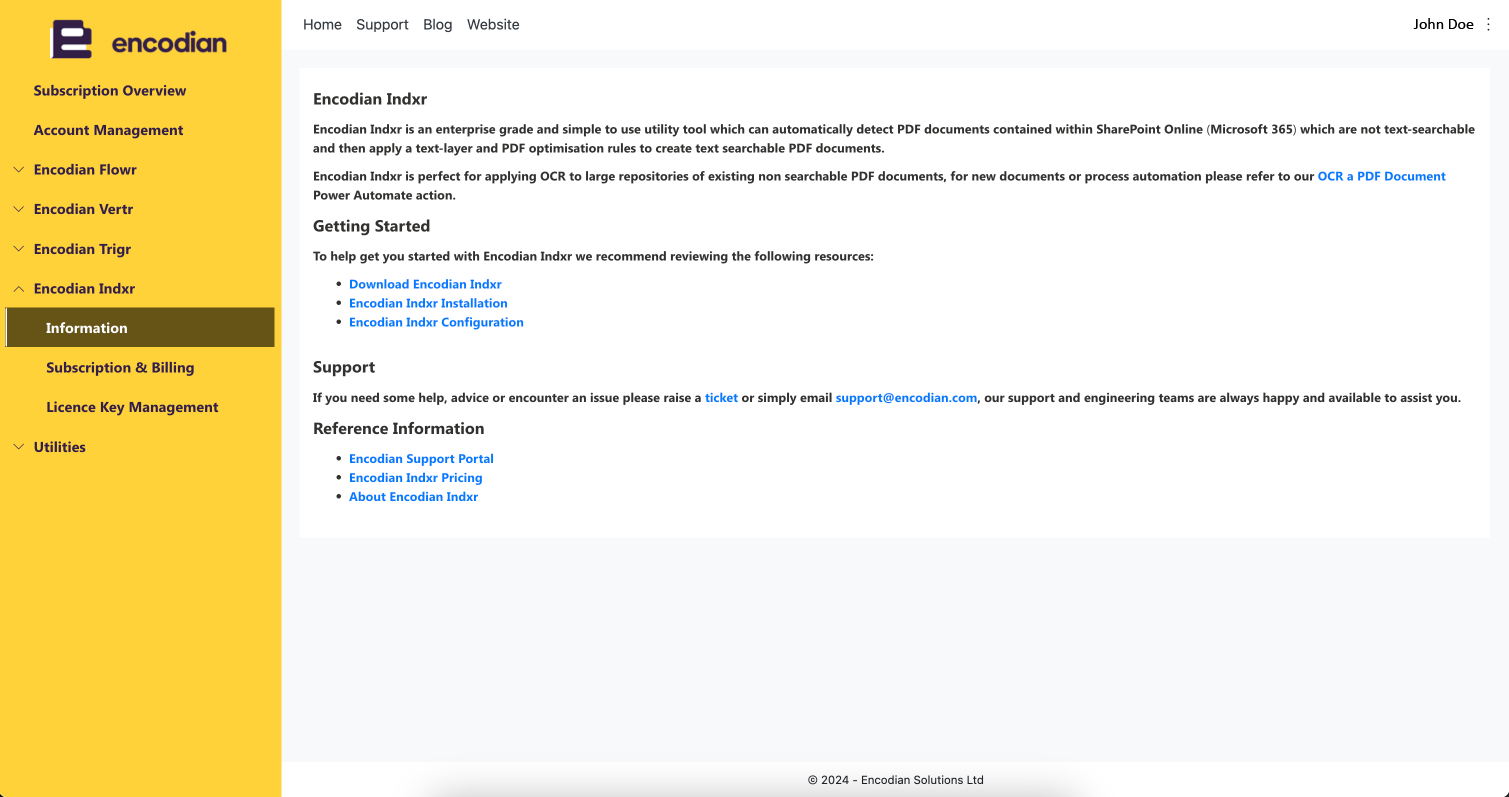Follow the OCR a PDF Document link
The width and height of the screenshot is (1509, 797).
1381,176
